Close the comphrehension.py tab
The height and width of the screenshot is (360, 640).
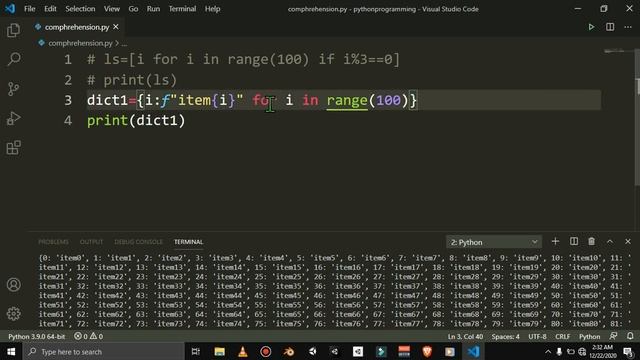(116, 27)
